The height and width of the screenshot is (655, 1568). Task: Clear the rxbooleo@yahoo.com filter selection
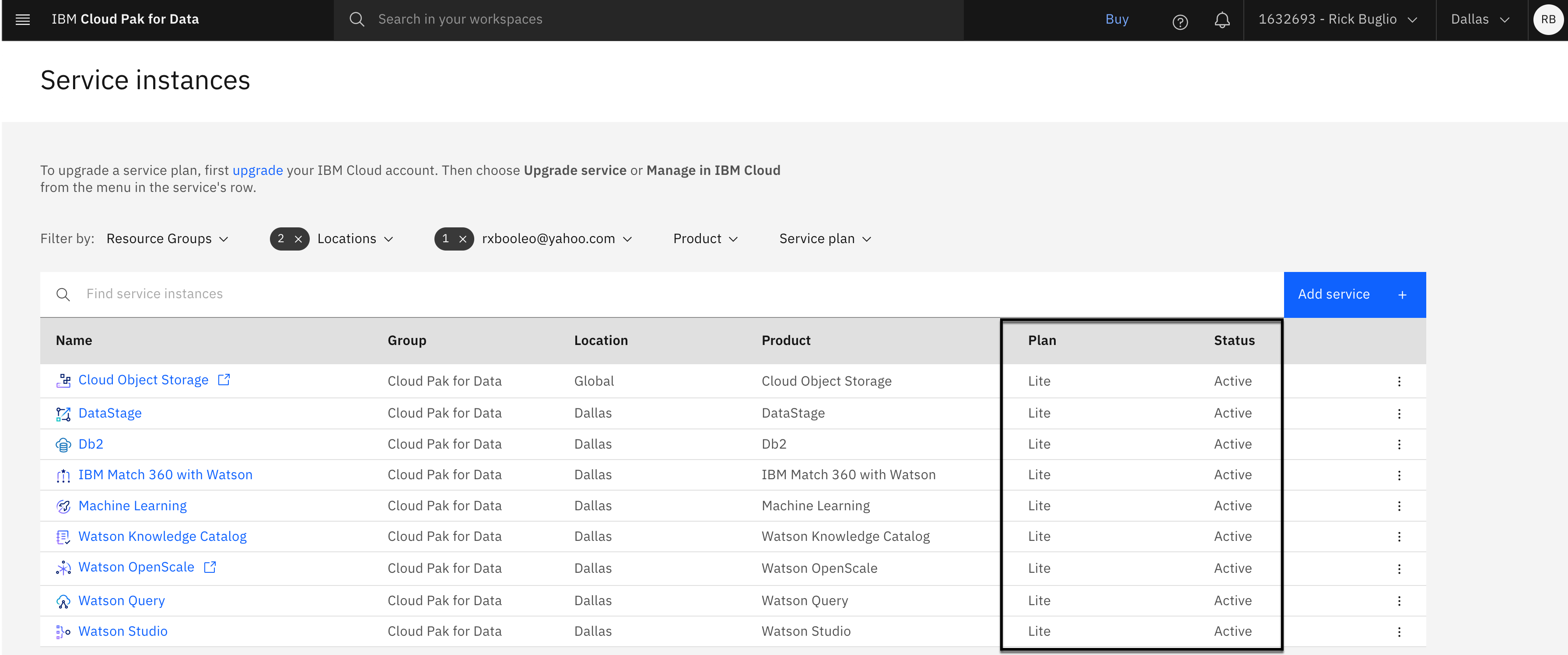click(462, 239)
